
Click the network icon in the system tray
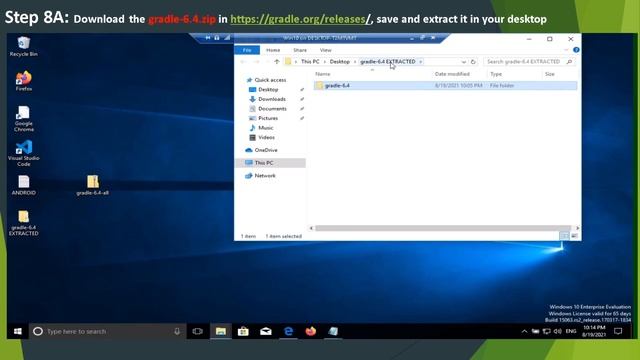point(547,331)
